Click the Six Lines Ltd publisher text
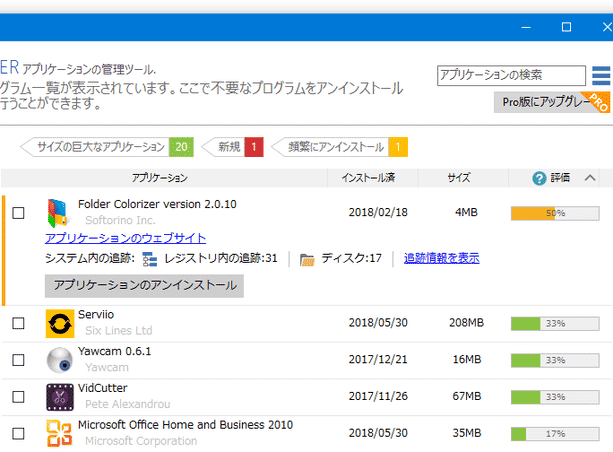This screenshot has width=613, height=452. (x=118, y=331)
